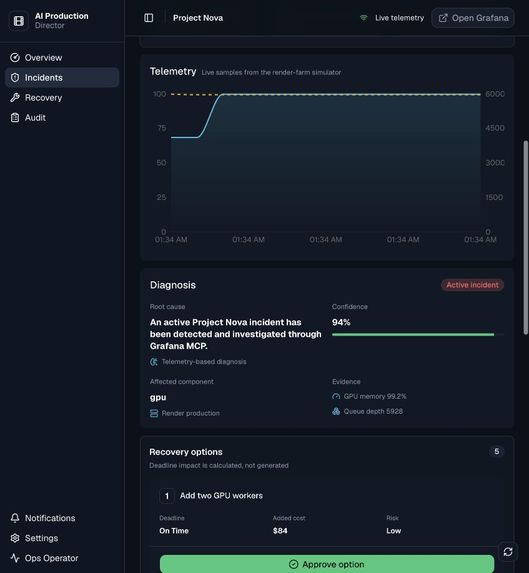Click the 6000 right axis label
This screenshot has height=573, width=529.
coord(495,94)
